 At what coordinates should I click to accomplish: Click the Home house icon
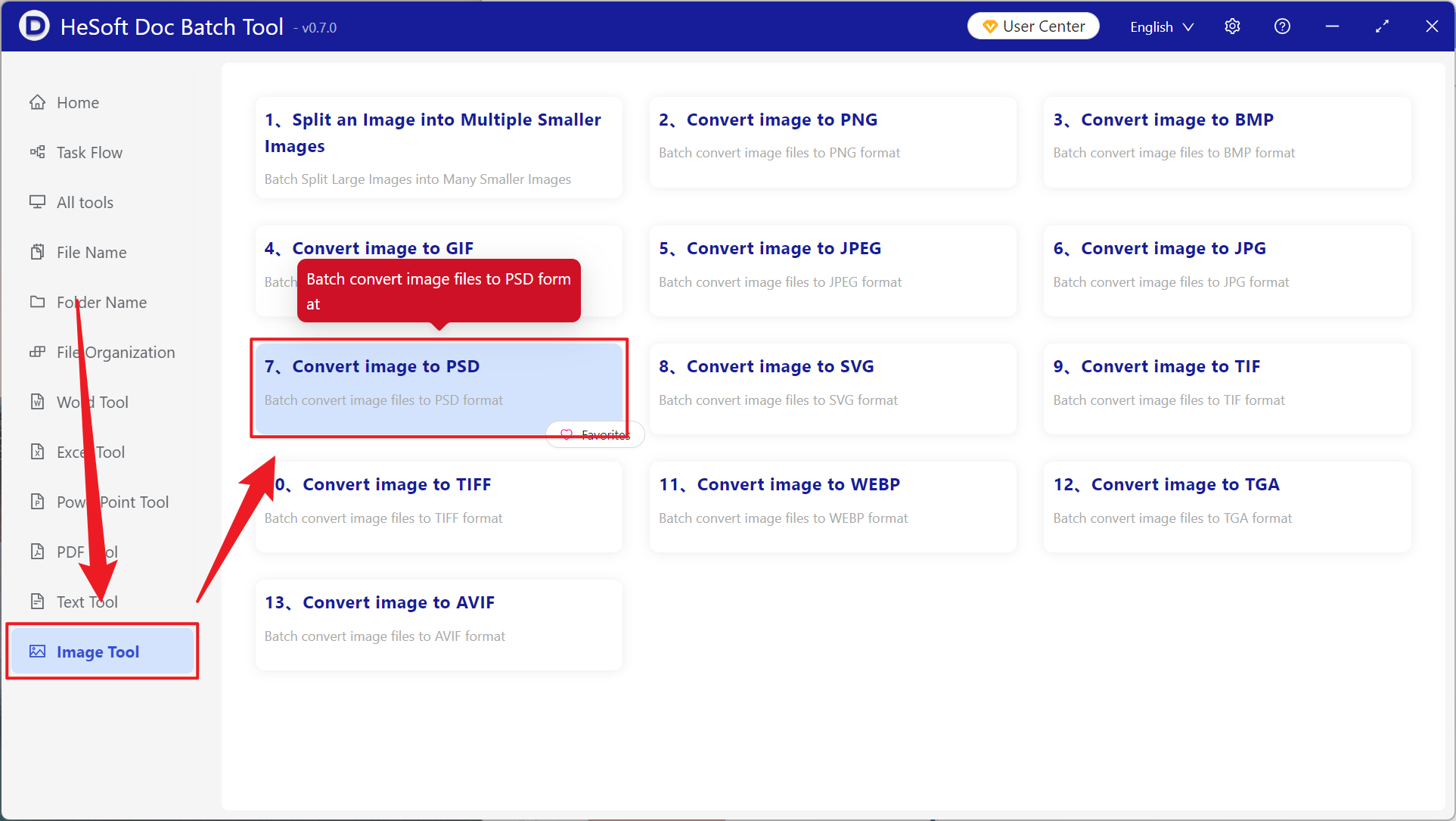point(37,102)
